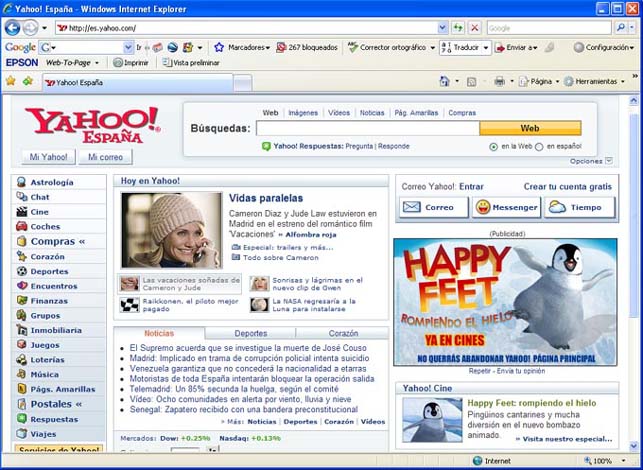Click the Yahoo! Respuestas green icon

pyautogui.click(x=266, y=146)
